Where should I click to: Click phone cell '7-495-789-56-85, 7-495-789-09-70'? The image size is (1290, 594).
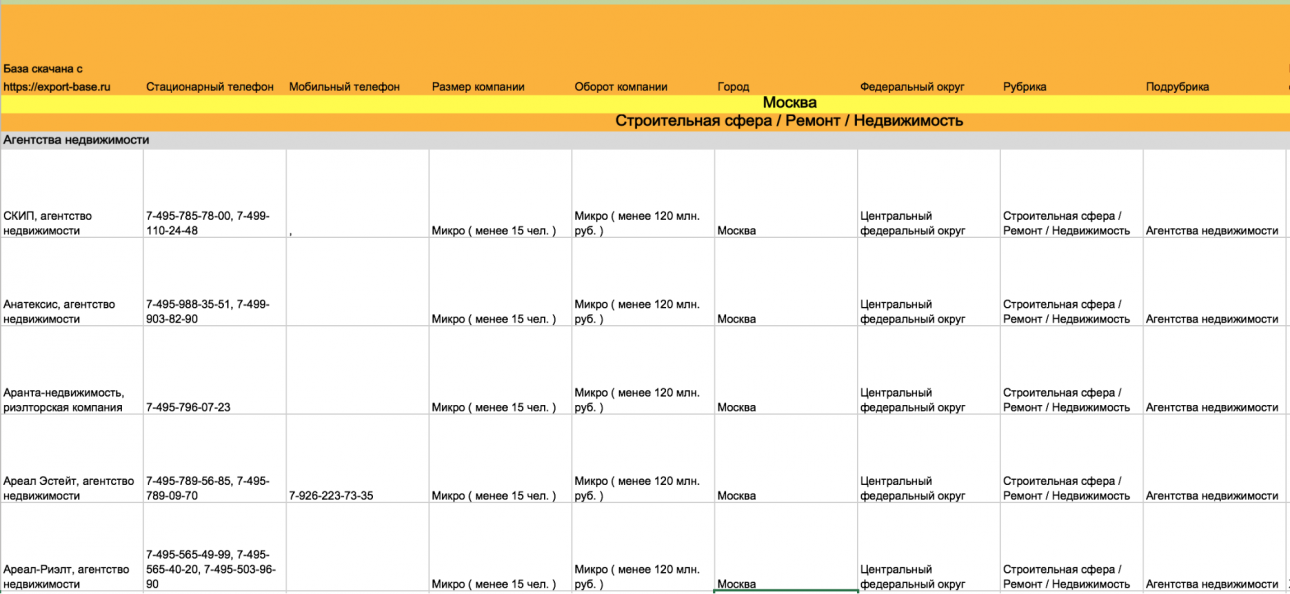[215, 459]
